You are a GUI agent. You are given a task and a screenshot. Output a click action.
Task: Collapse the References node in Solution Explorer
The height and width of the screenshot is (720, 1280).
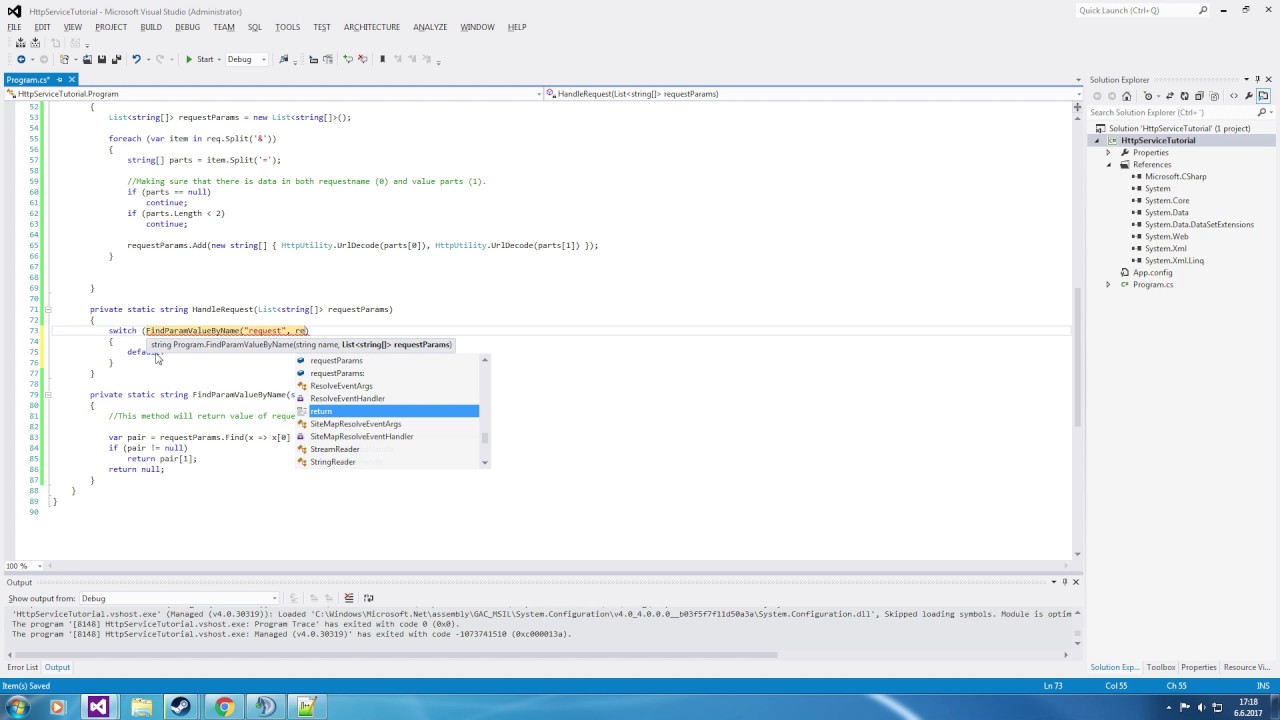(1108, 164)
